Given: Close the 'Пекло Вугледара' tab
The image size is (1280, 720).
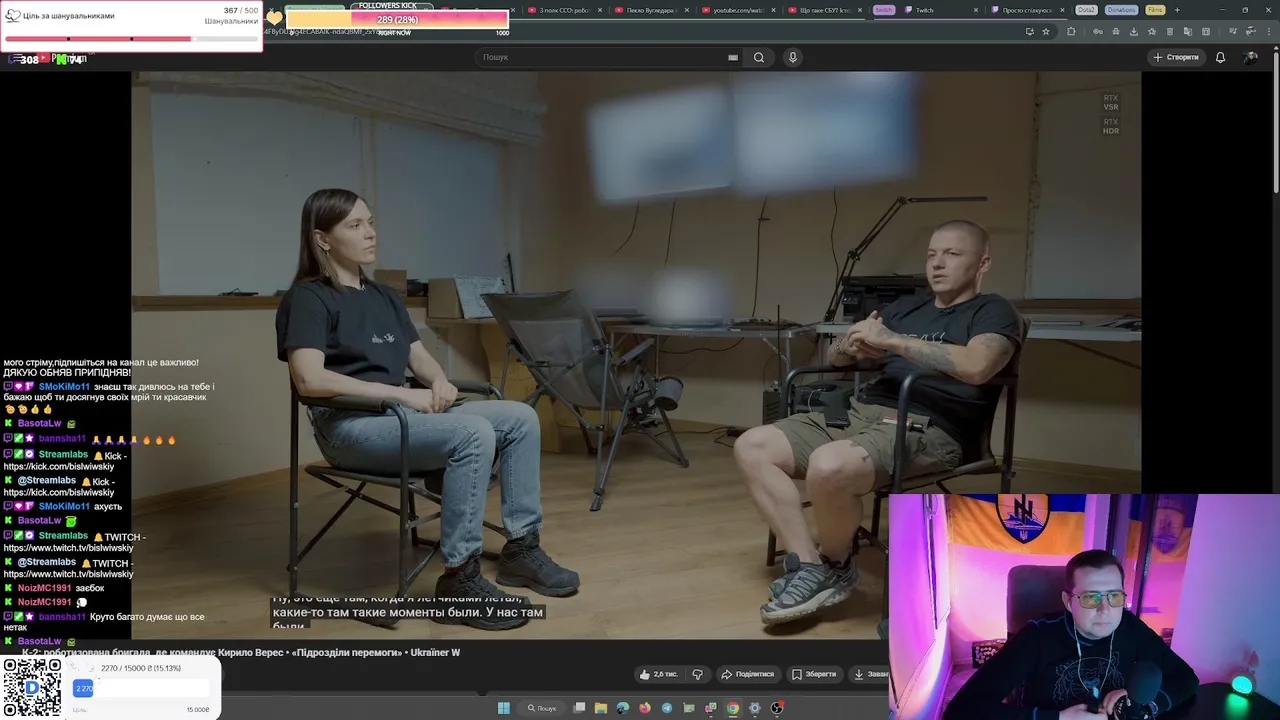Looking at the screenshot, I should click(686, 10).
